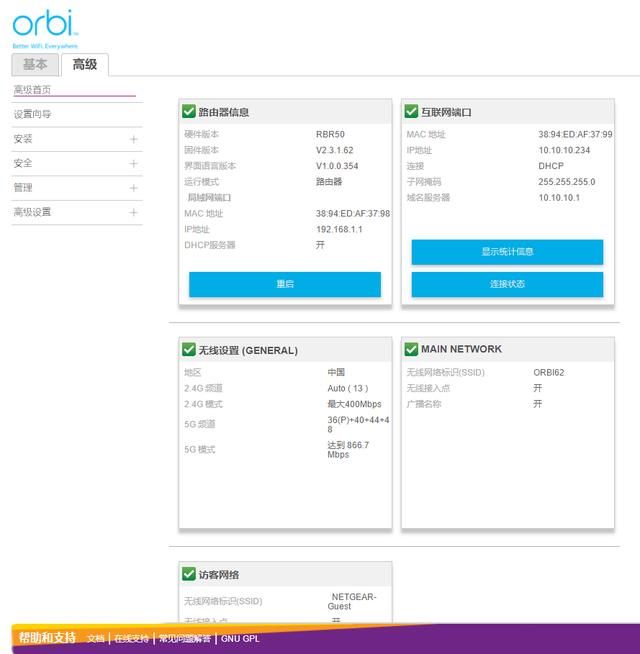Click green checkmark icon beside 访客网络
Image resolution: width=640 pixels, height=654 pixels.
189,574
